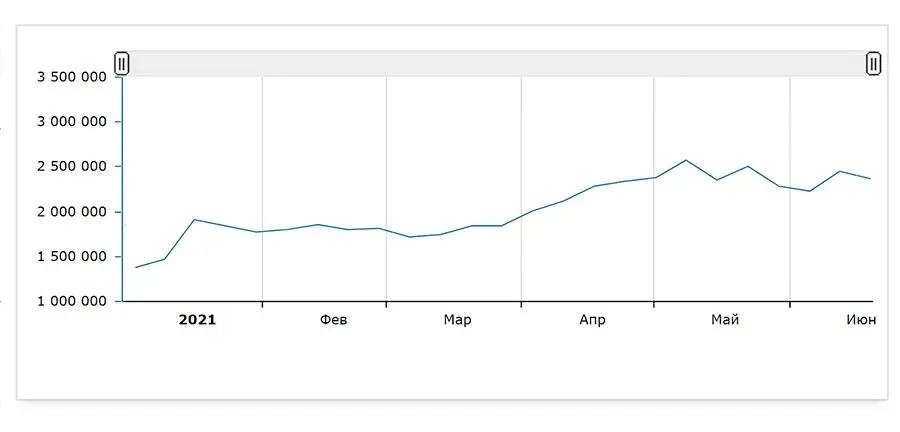Select the Мар month label

click(x=457, y=320)
